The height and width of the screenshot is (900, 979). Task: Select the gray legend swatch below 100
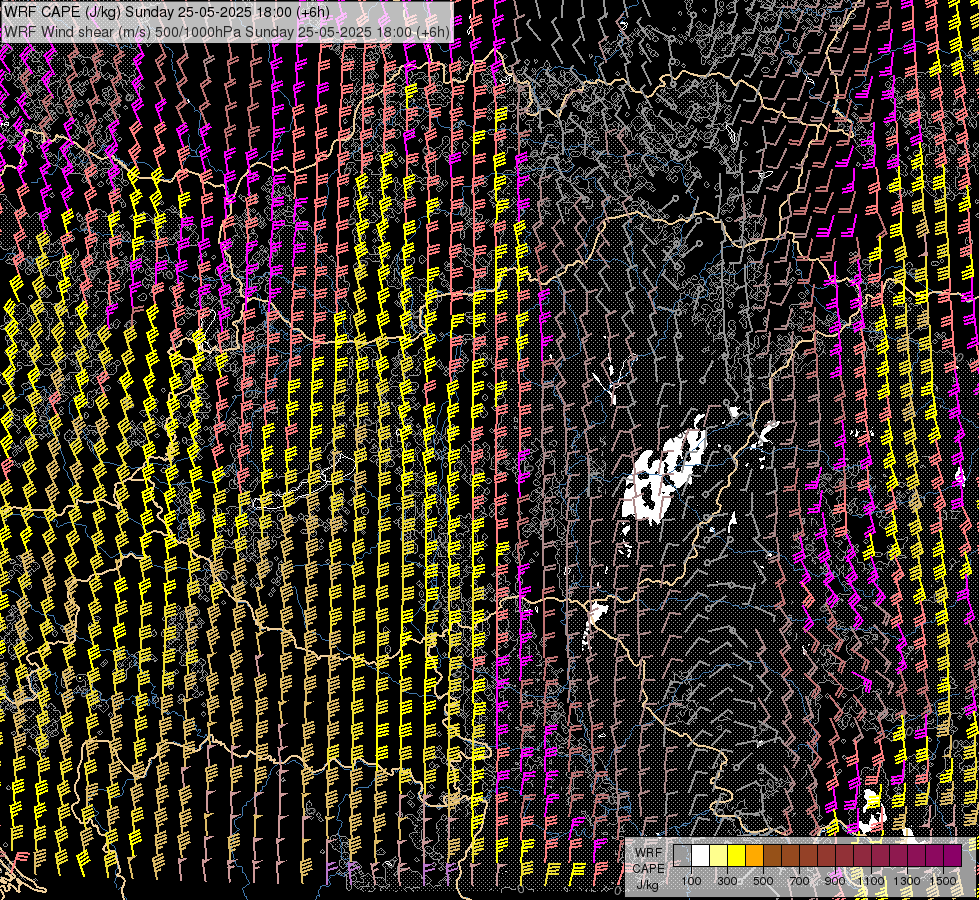pos(682,856)
